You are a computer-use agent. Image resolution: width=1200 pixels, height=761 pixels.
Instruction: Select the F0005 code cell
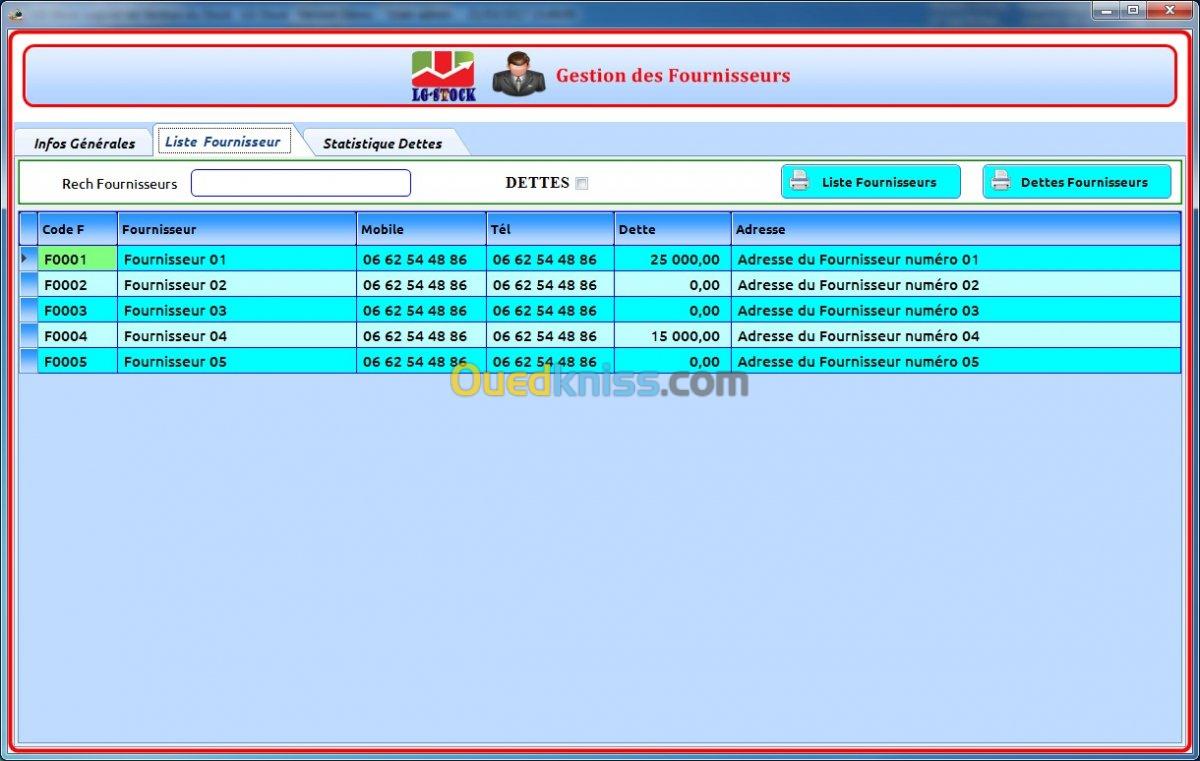(x=77, y=361)
